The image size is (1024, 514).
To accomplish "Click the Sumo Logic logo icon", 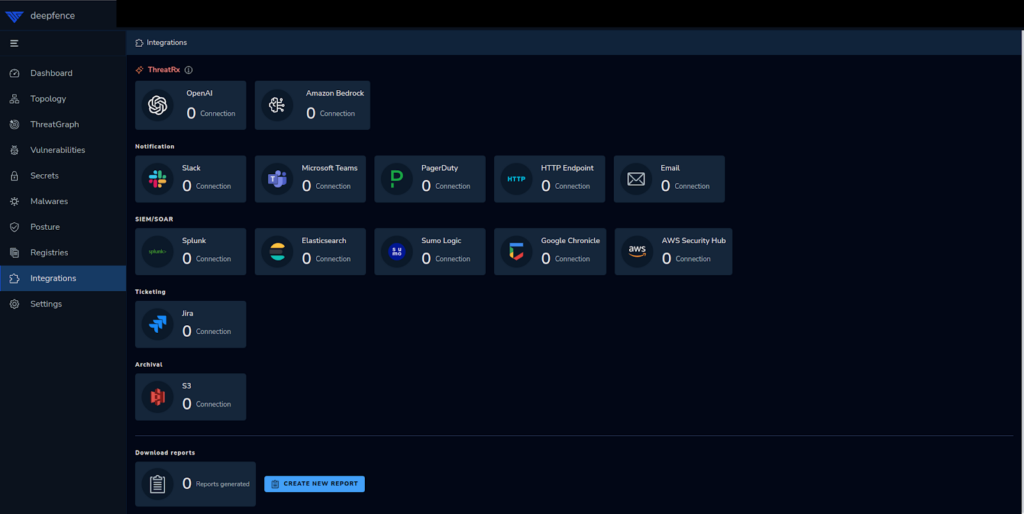I will coord(396,251).
